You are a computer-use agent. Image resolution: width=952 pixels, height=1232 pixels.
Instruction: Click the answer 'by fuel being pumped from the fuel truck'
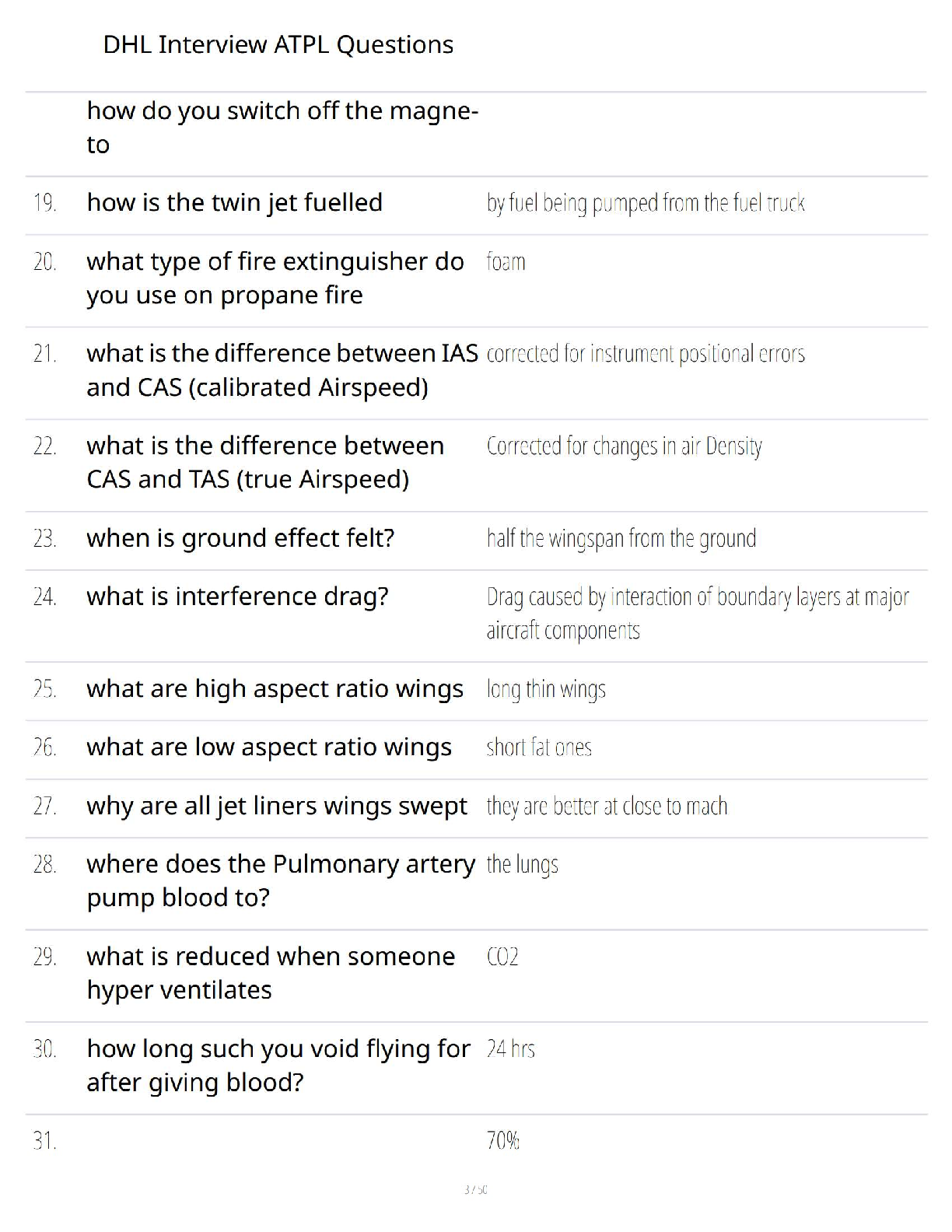click(x=646, y=203)
